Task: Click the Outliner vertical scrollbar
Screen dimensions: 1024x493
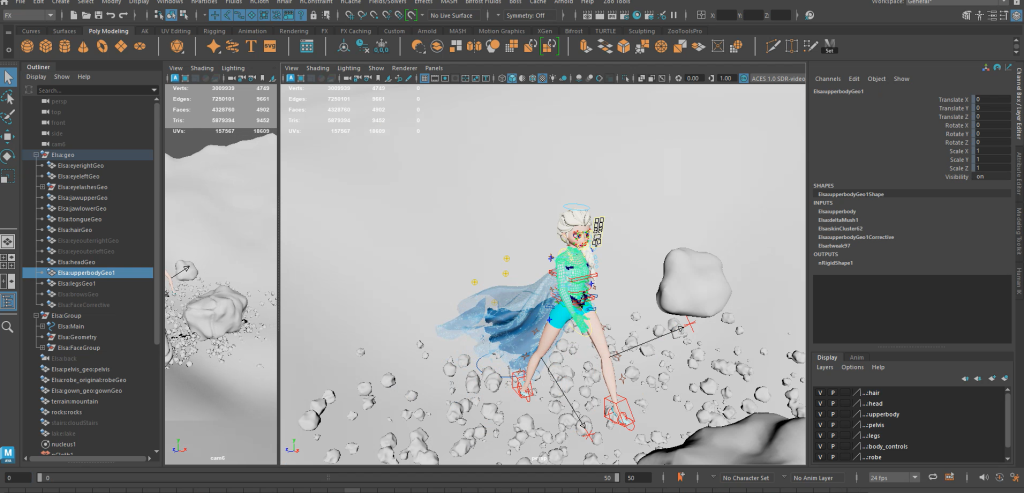Action: 156,222
